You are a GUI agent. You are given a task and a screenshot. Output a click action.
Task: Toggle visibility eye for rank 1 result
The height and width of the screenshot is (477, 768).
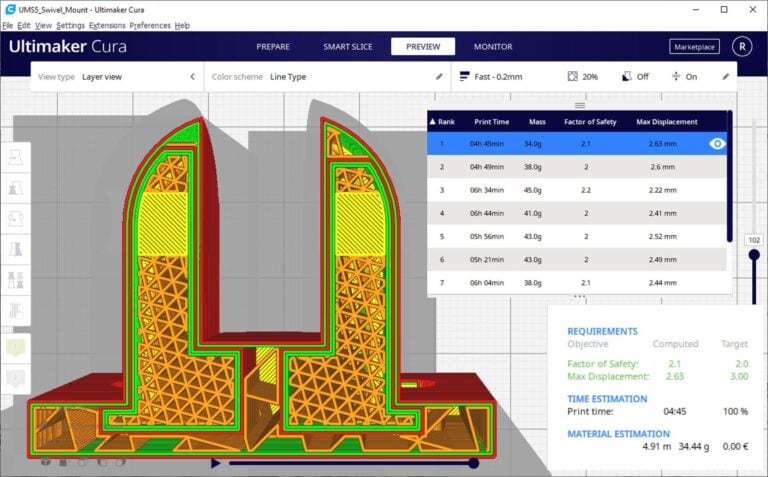pyautogui.click(x=717, y=143)
